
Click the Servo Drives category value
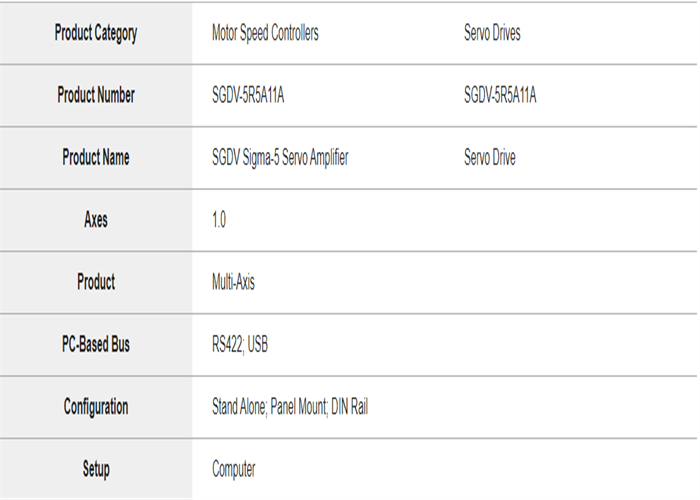click(x=492, y=33)
